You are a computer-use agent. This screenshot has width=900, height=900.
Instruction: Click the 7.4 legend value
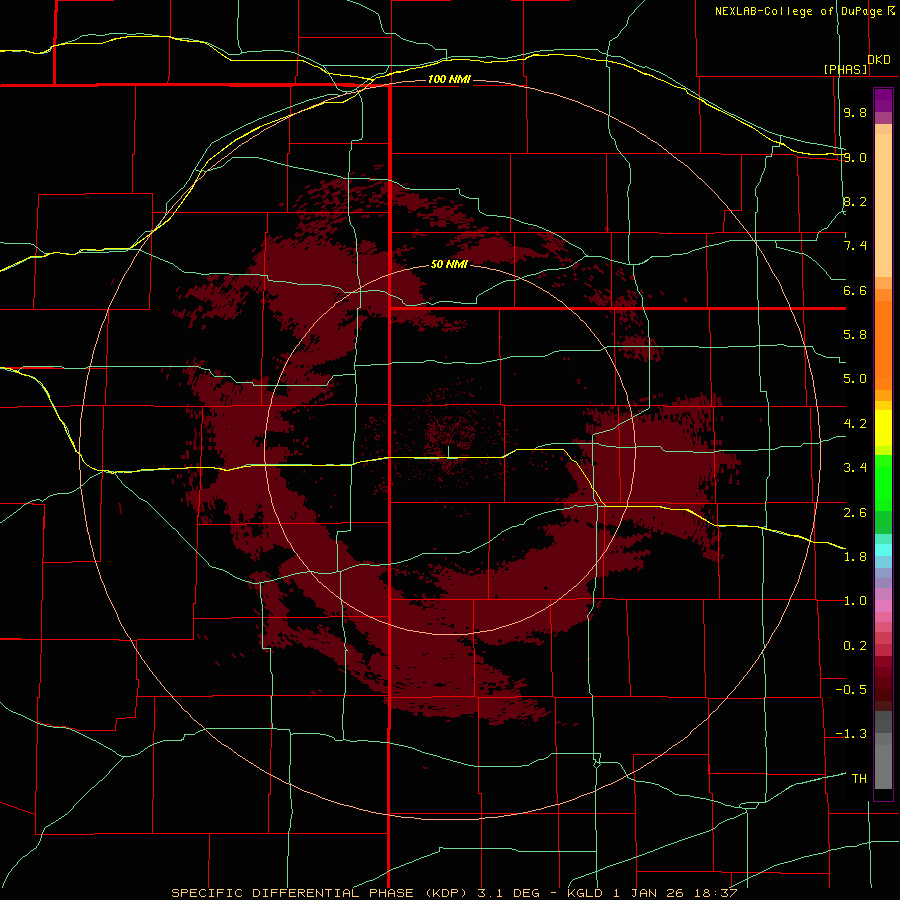[x=855, y=246]
